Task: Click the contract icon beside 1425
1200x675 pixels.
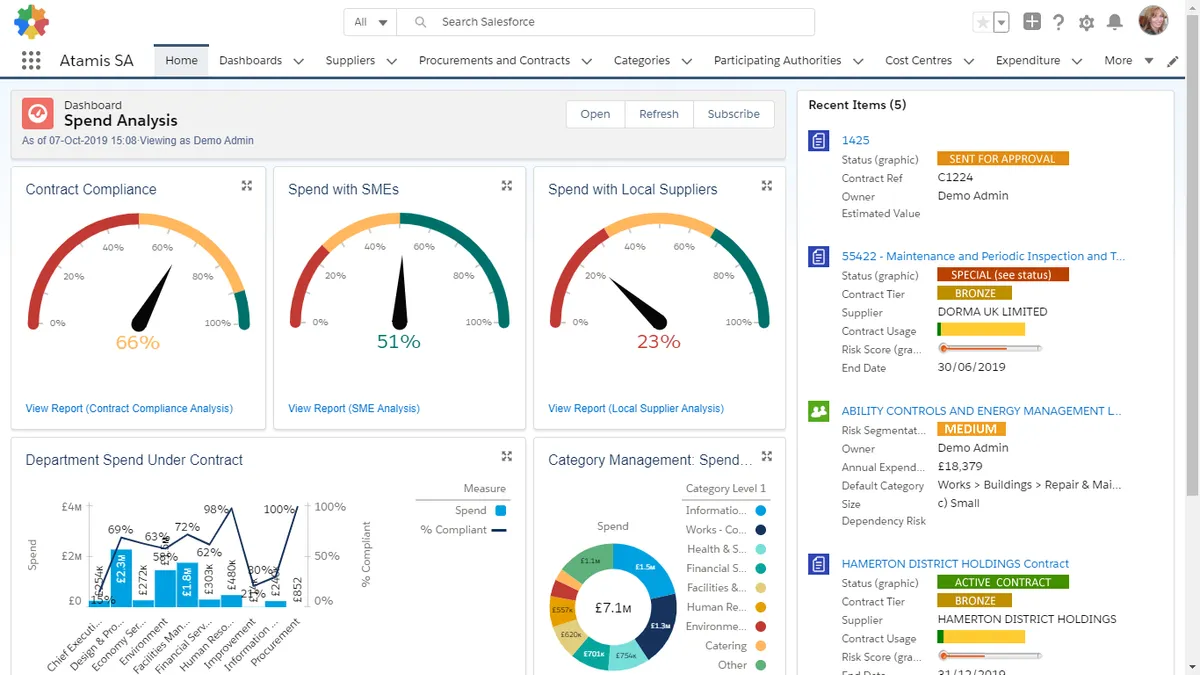Action: [819, 141]
